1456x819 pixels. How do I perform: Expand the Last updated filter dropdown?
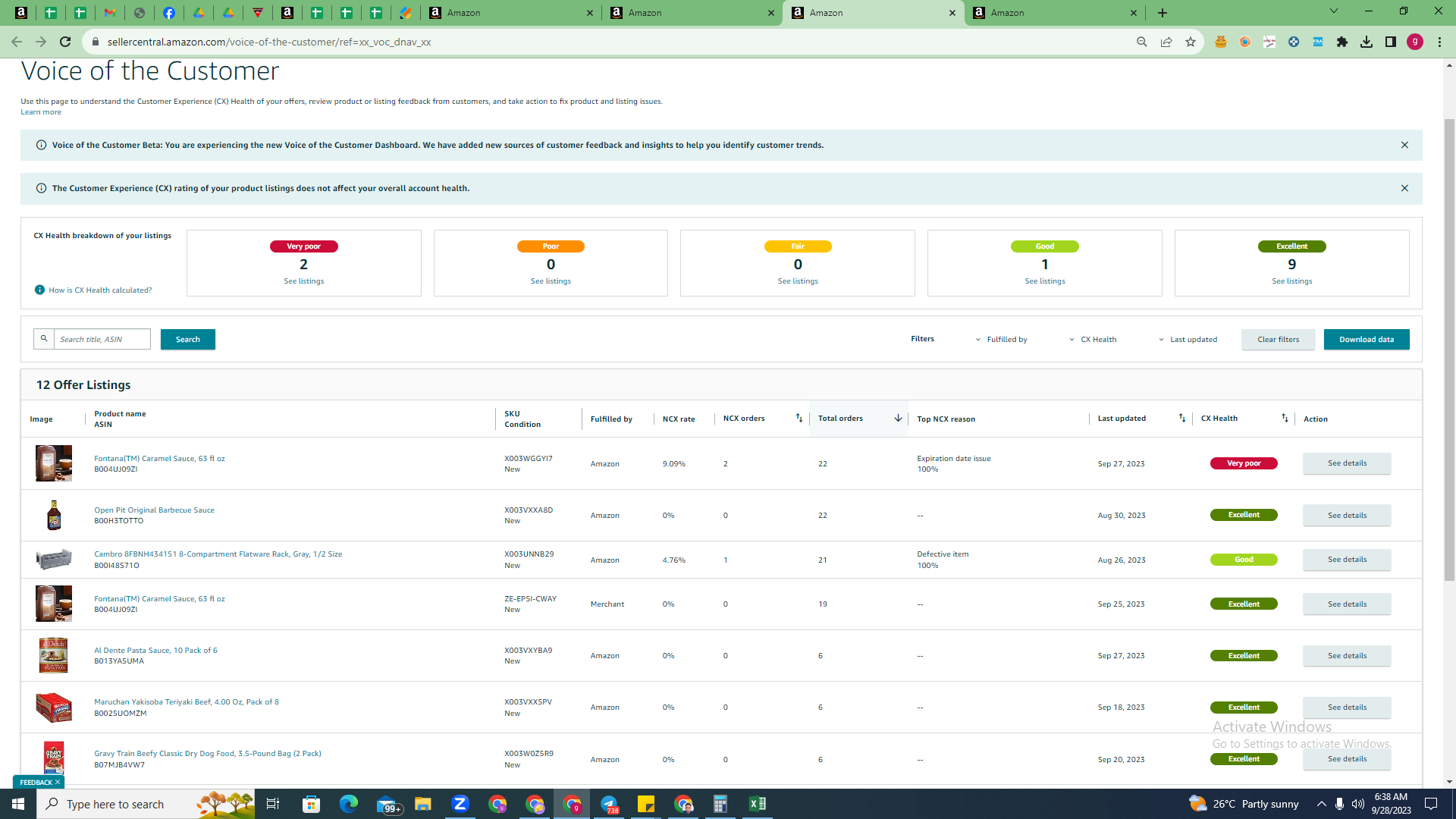(x=1188, y=340)
